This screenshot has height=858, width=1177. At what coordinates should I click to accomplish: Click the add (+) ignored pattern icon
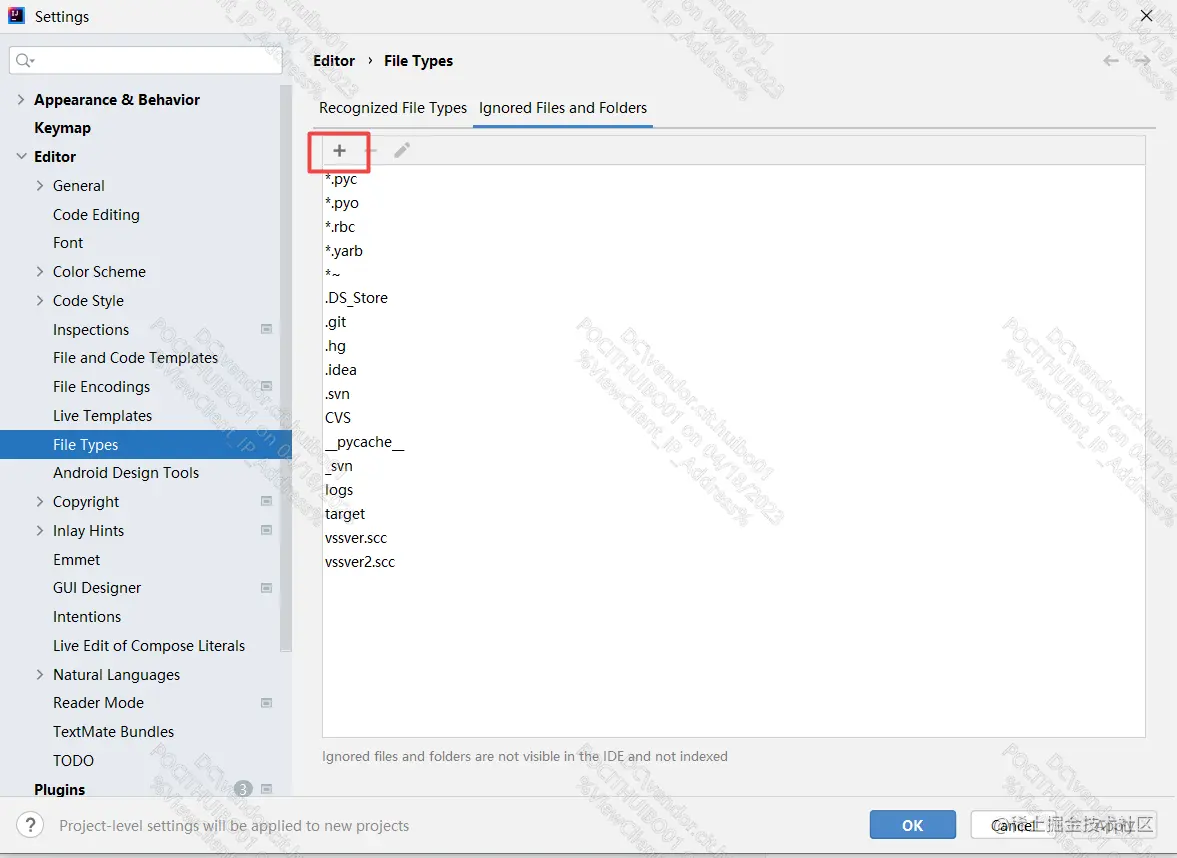click(x=339, y=150)
